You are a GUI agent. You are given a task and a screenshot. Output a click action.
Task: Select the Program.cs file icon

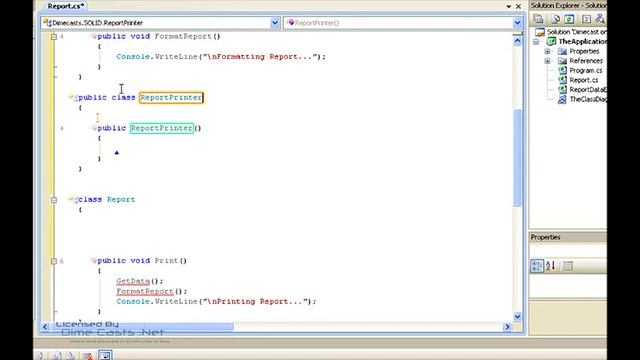coord(562,70)
